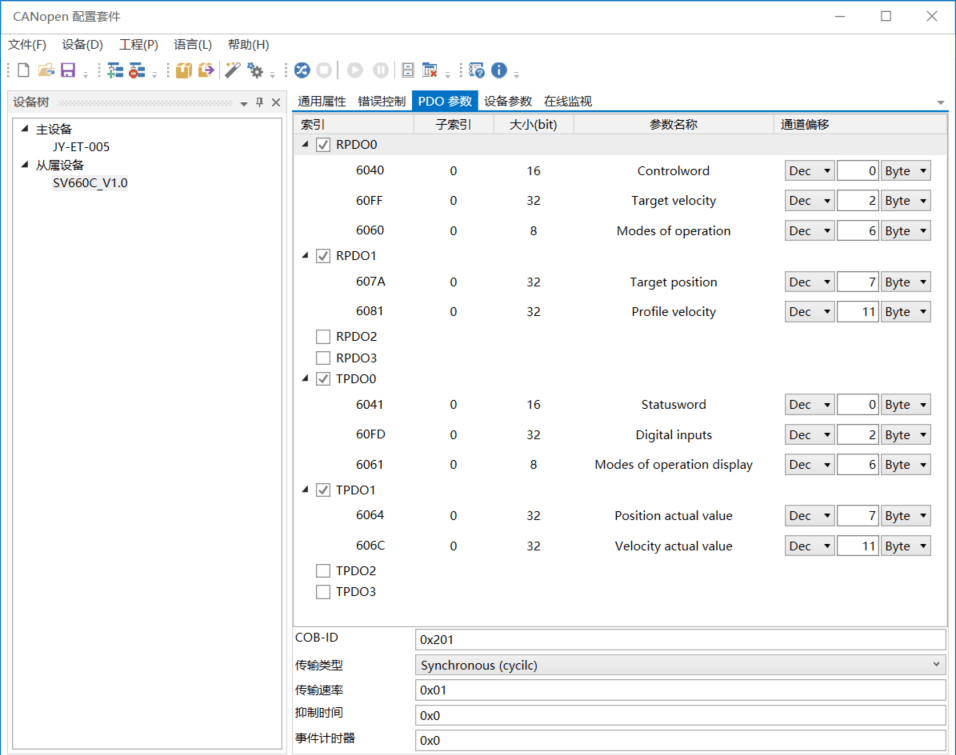
Task: Open the 语言(L) menu
Action: (193, 45)
